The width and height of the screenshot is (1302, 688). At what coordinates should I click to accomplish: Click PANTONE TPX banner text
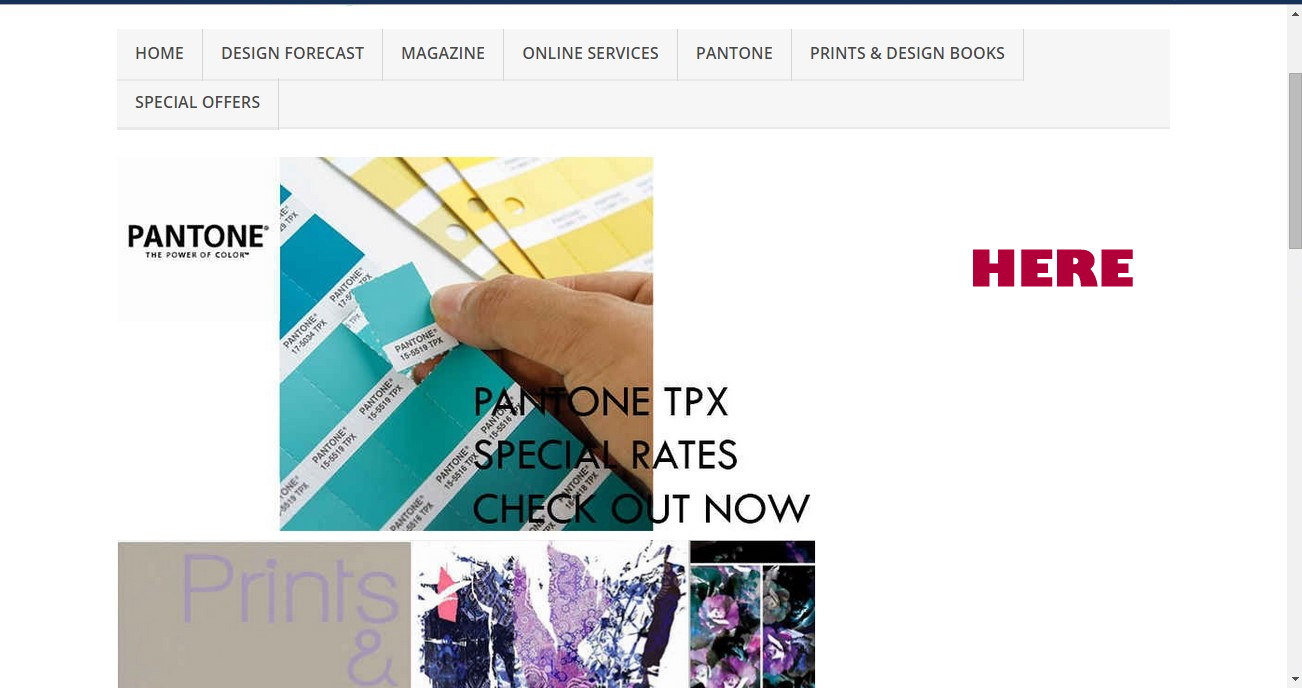coord(600,402)
